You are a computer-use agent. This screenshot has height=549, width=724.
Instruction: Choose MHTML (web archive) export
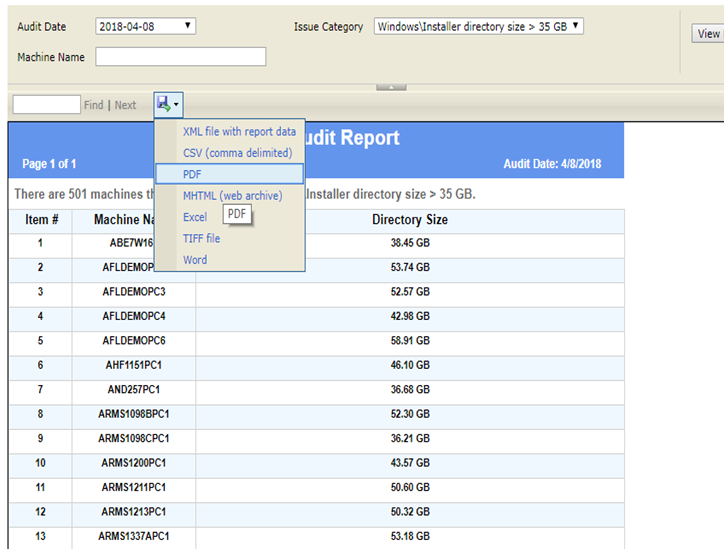(232, 196)
